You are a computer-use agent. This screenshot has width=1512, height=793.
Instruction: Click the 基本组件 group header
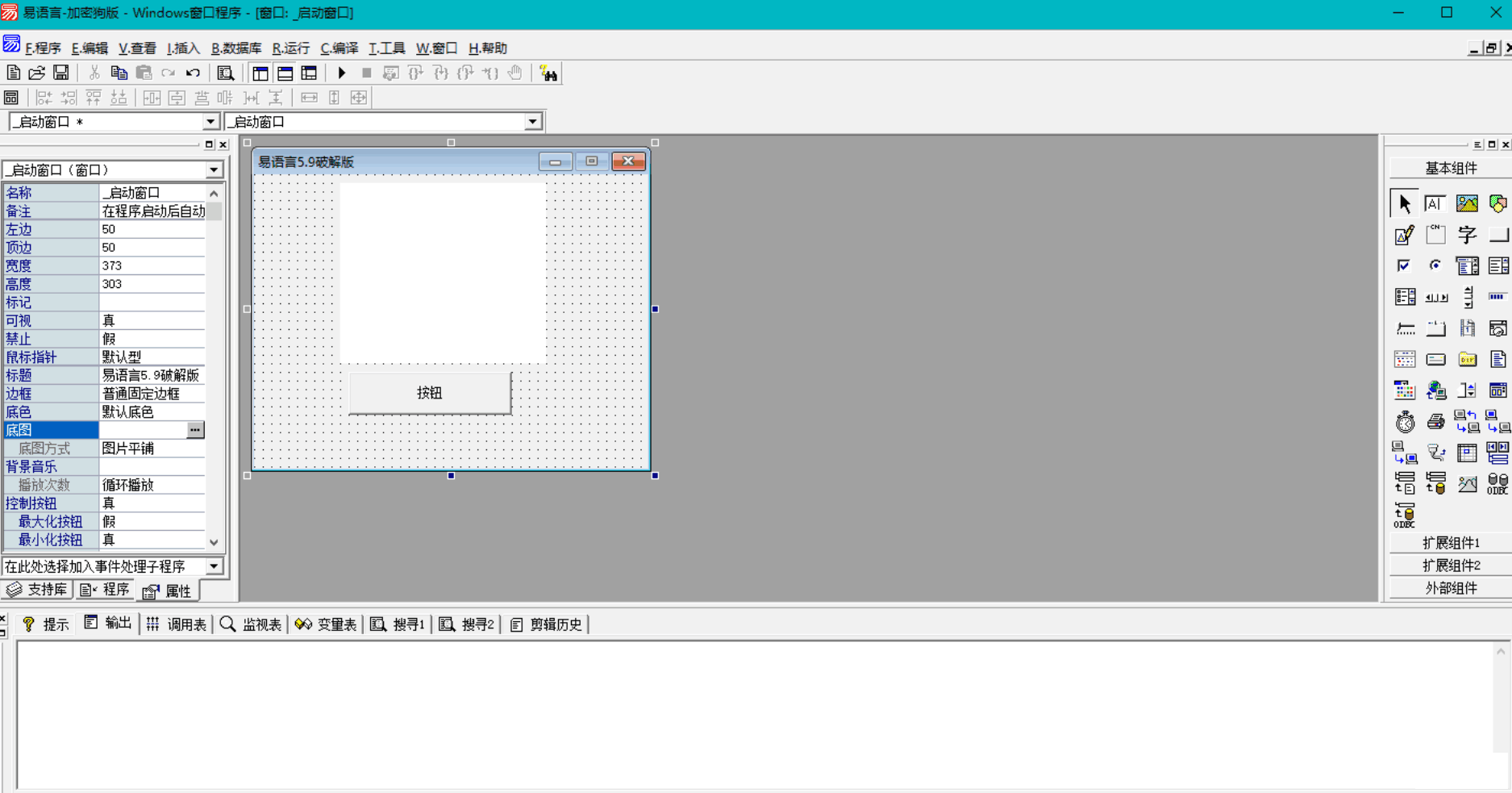[1450, 169]
